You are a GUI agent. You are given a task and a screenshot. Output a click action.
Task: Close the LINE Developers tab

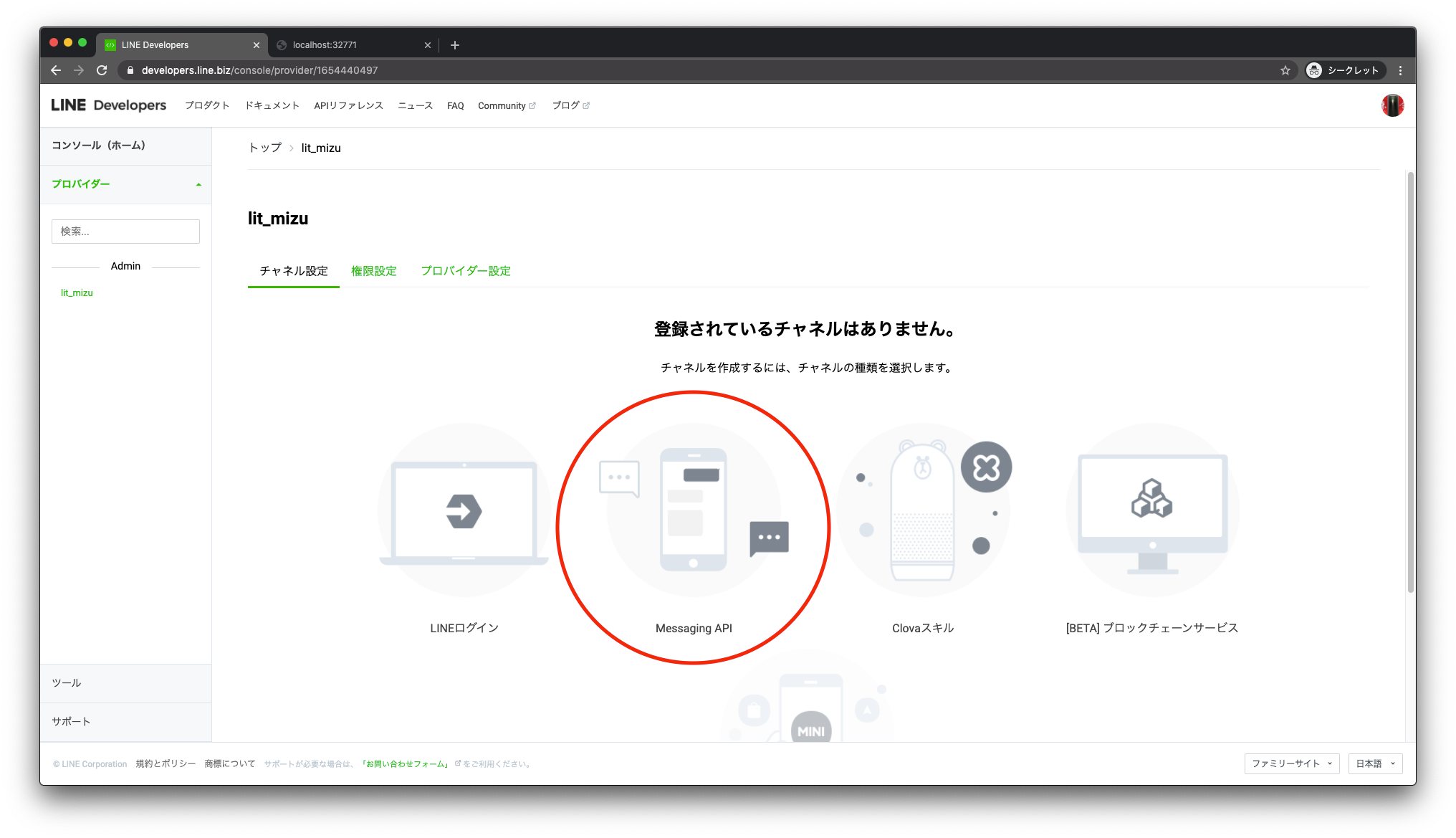tap(257, 45)
